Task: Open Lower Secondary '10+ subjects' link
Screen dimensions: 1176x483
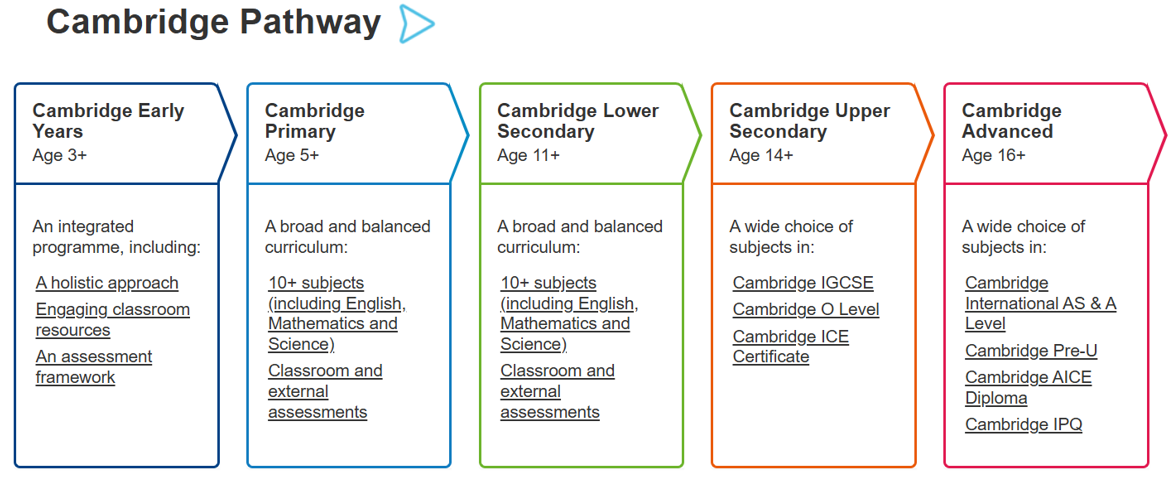Action: coord(568,313)
